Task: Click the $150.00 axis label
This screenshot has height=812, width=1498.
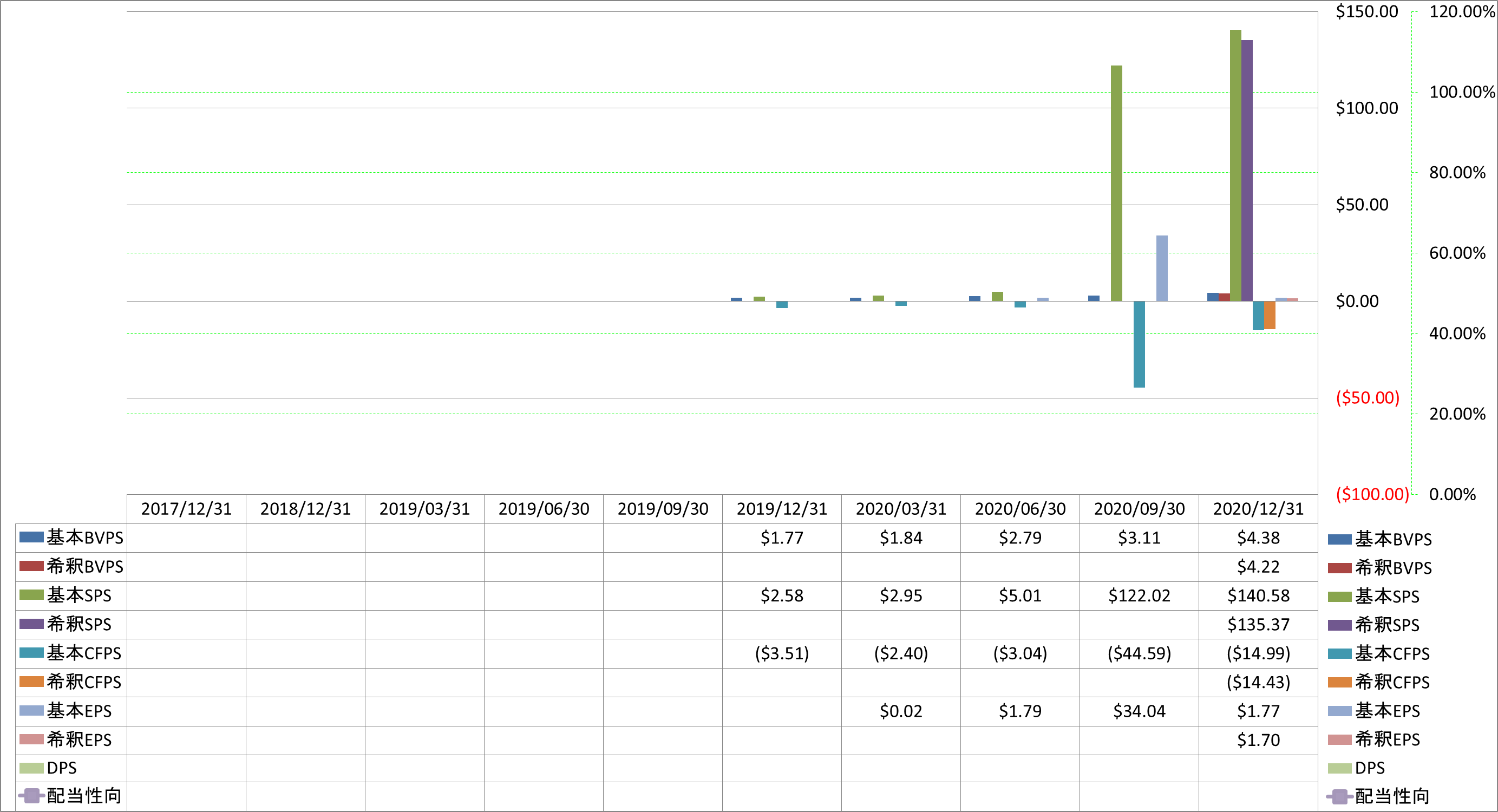Action: coord(1367,11)
